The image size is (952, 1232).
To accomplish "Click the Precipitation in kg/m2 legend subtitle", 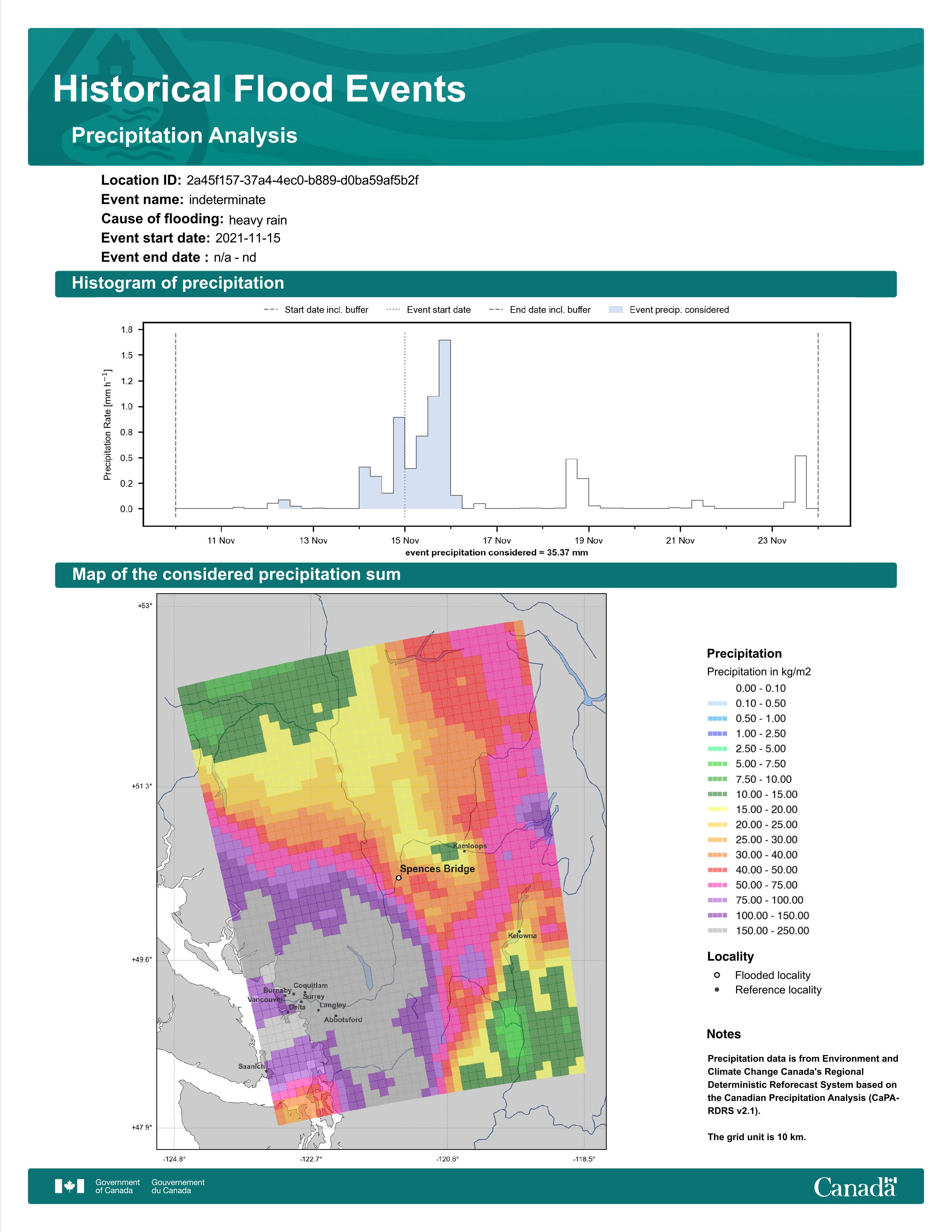I will 759,671.
